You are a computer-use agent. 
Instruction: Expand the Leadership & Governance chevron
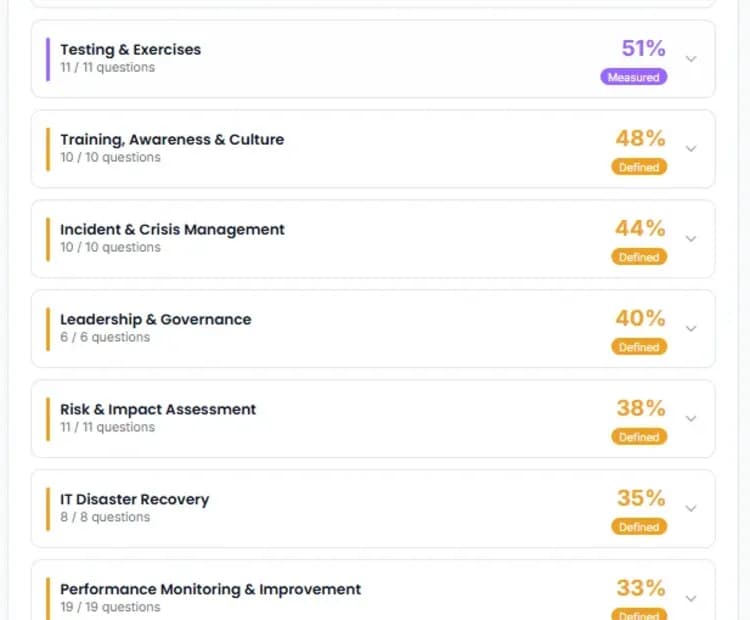coord(691,329)
